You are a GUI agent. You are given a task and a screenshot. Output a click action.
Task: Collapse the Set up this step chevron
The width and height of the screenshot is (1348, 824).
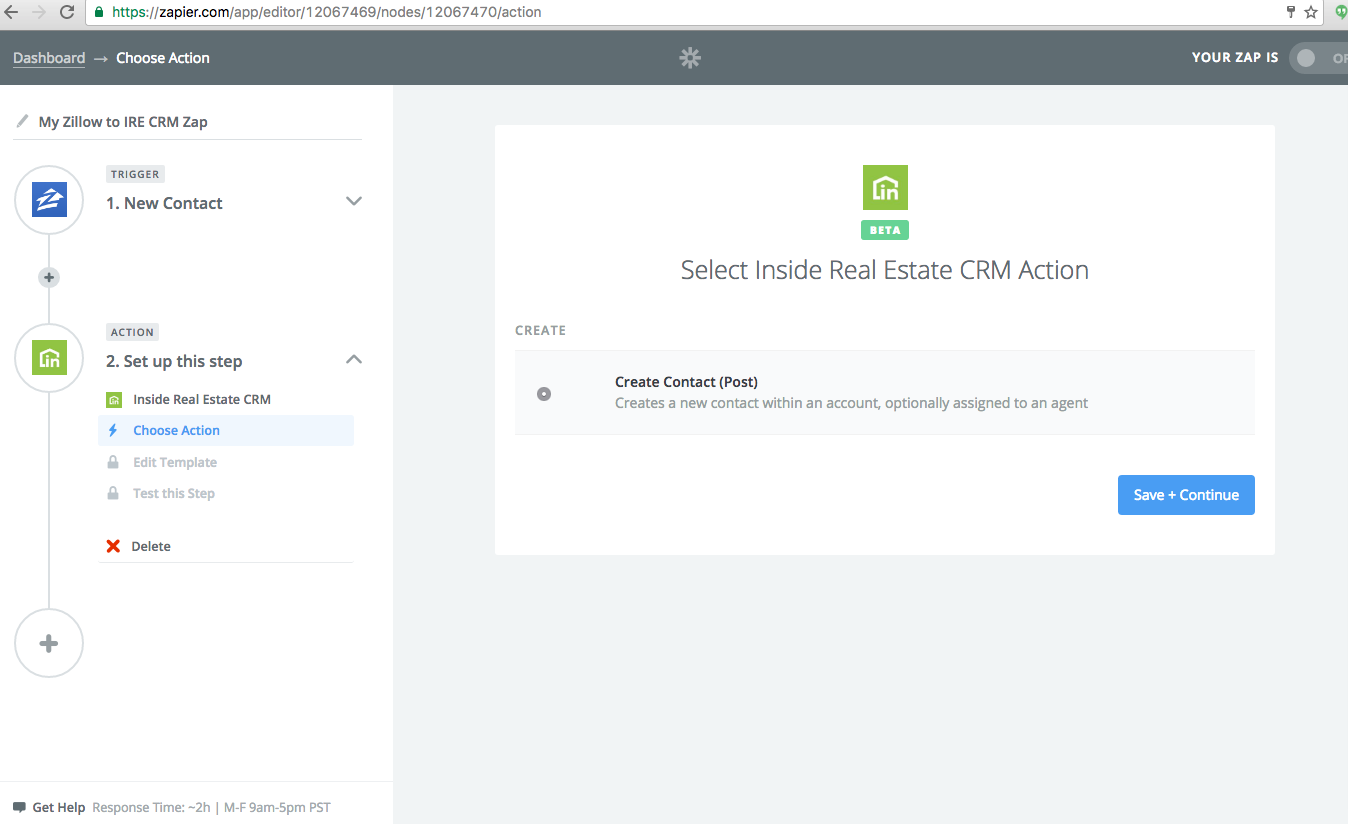[353, 359]
